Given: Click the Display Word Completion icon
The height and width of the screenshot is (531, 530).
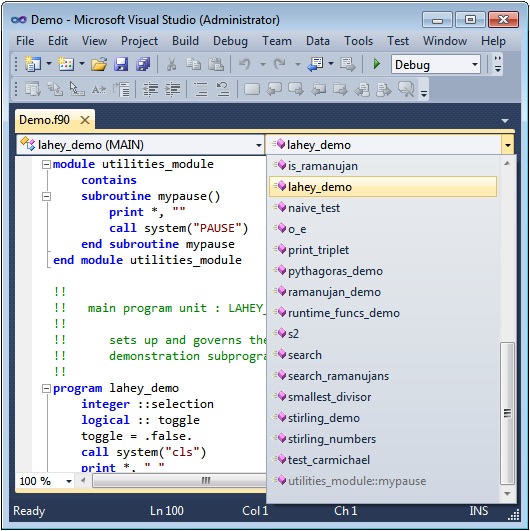Looking at the screenshot, I should (x=99, y=90).
